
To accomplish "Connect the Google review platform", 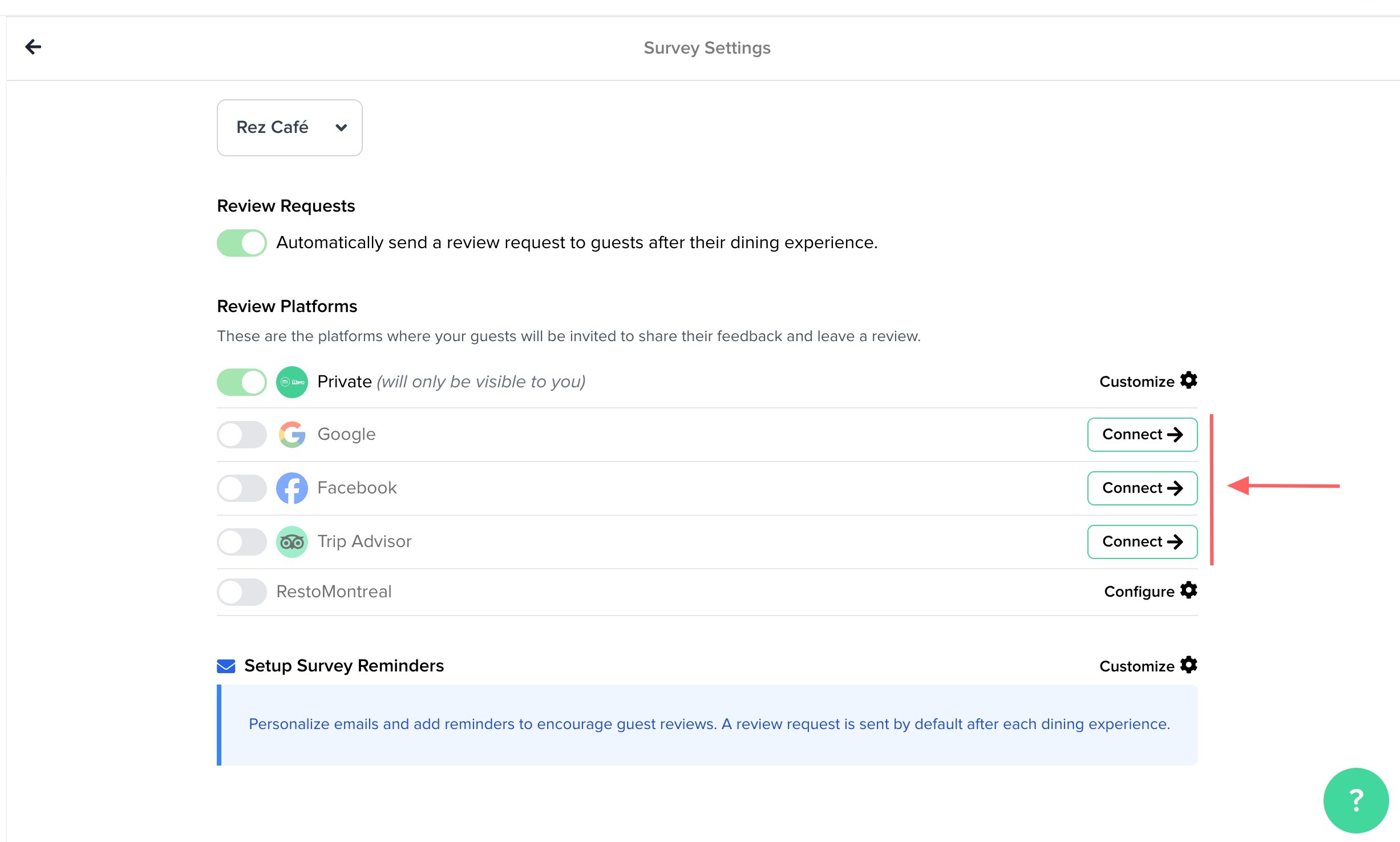I will tap(1142, 435).
